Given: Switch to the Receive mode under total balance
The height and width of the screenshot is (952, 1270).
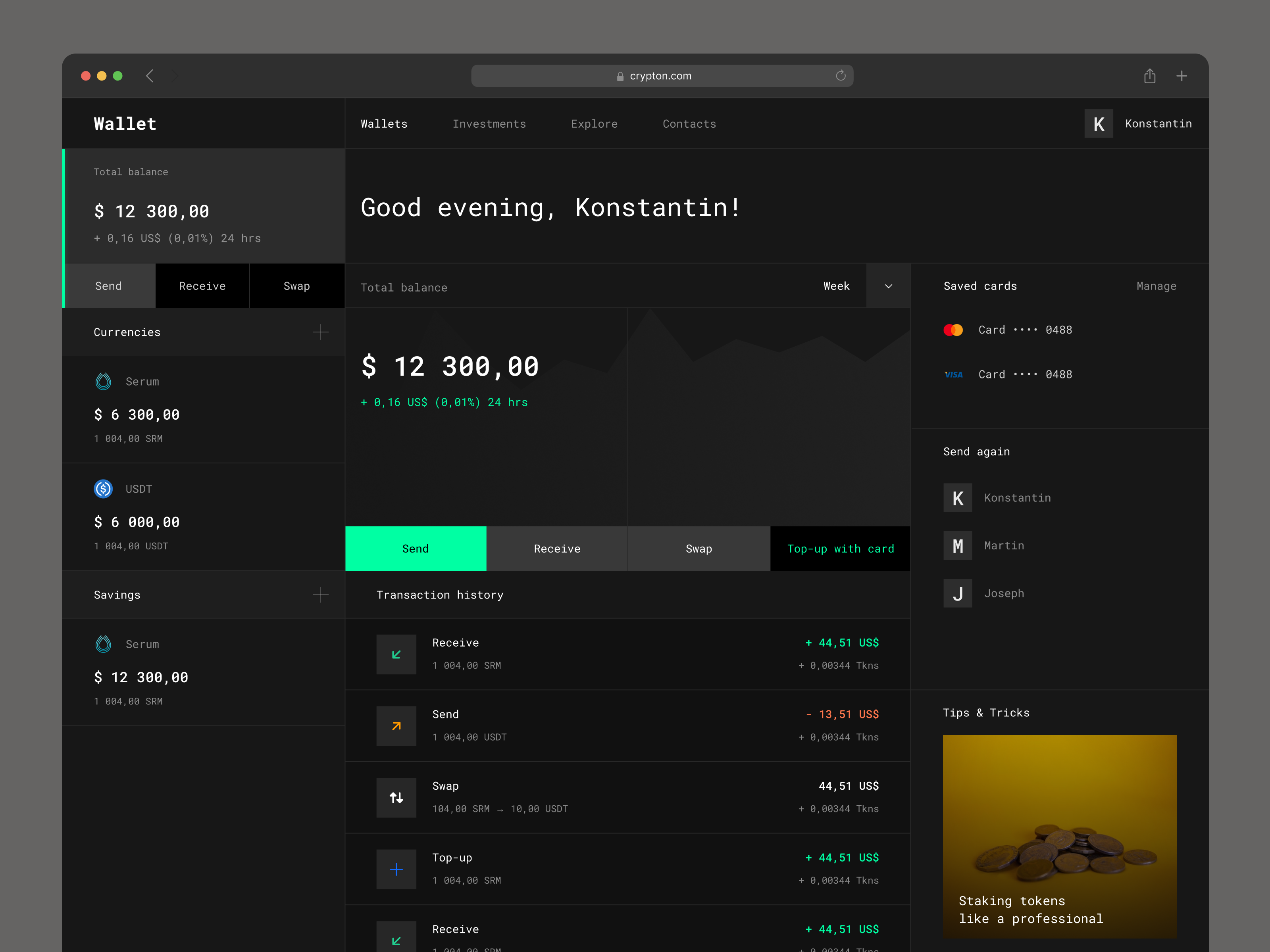Looking at the screenshot, I should 202,286.
